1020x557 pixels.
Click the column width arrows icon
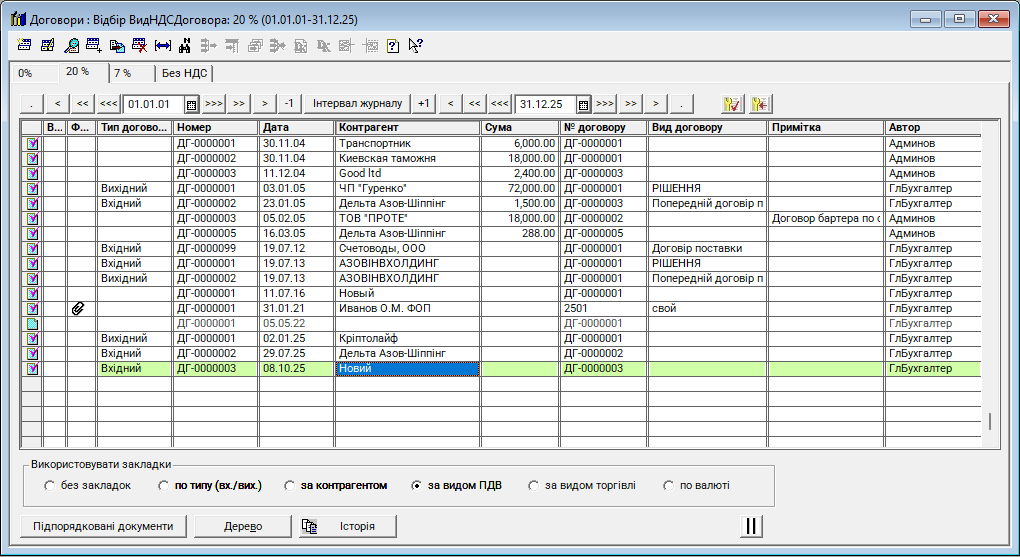coord(163,45)
